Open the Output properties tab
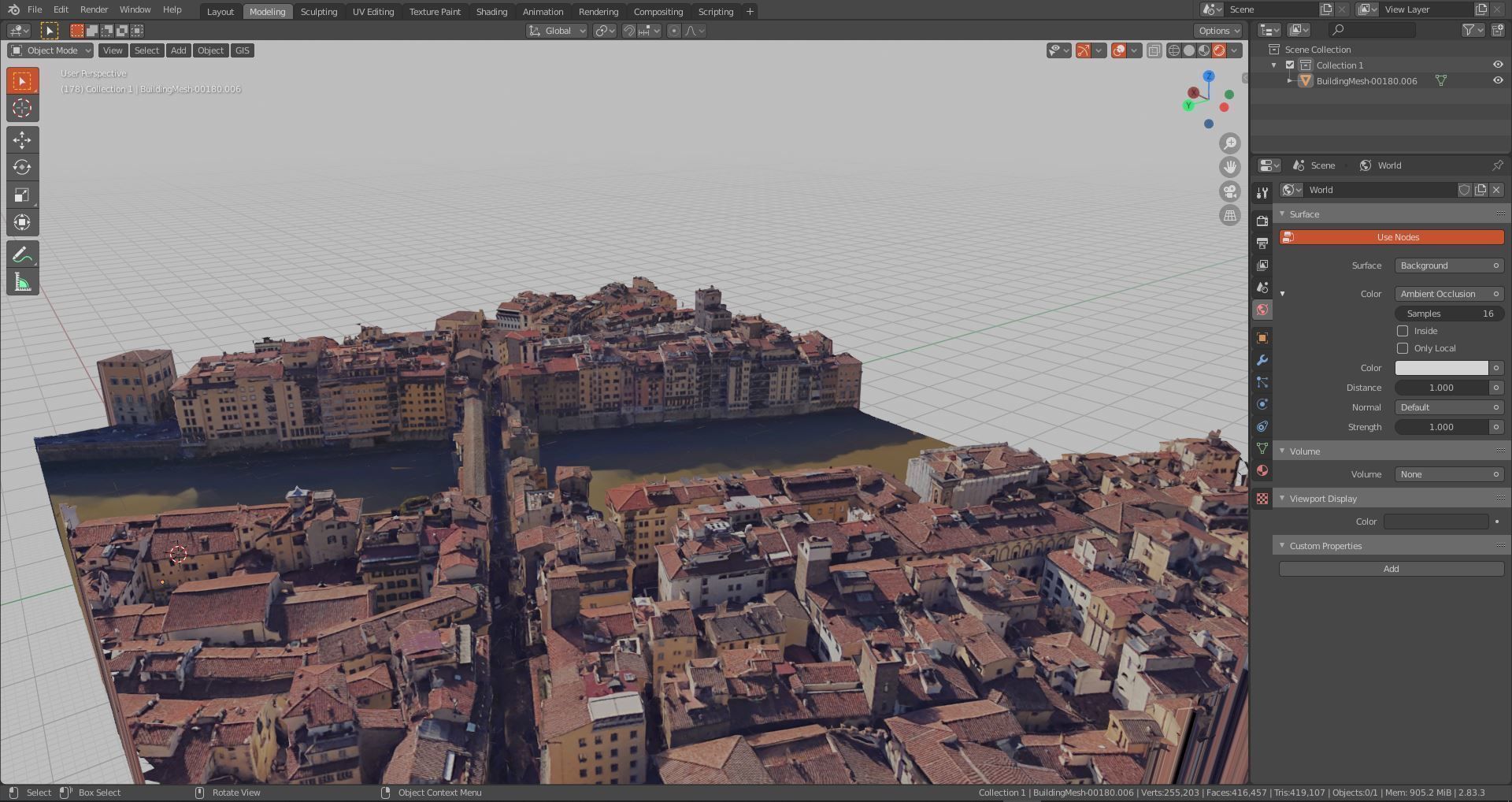 1262,243
